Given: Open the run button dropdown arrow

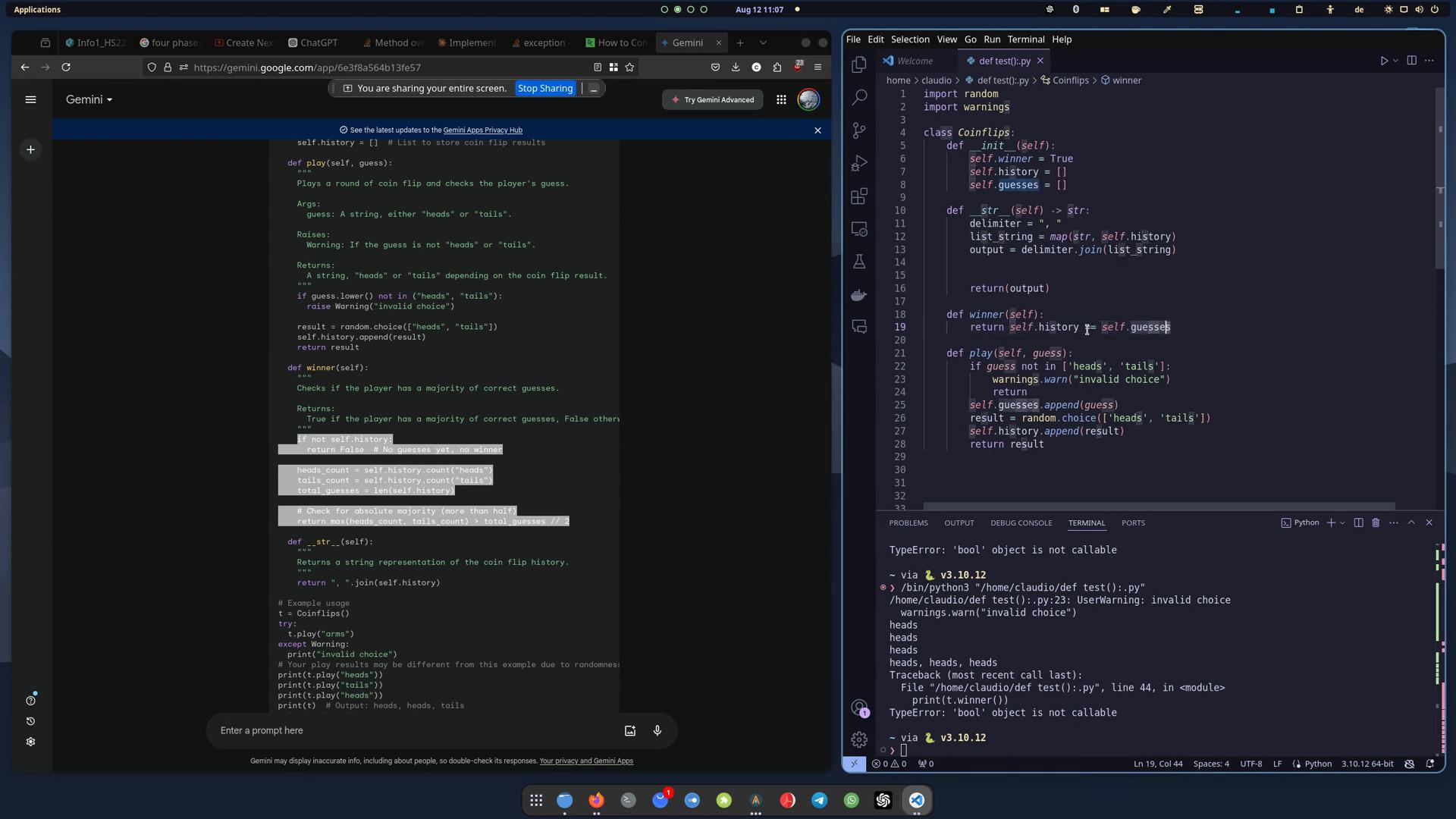Looking at the screenshot, I should point(1395,61).
